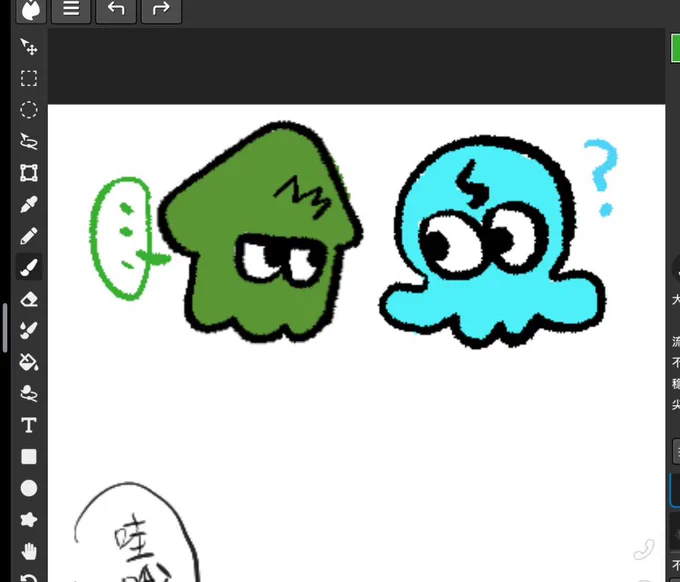Open the hamburger main menu
Screen dimensions: 680x582
(71, 10)
